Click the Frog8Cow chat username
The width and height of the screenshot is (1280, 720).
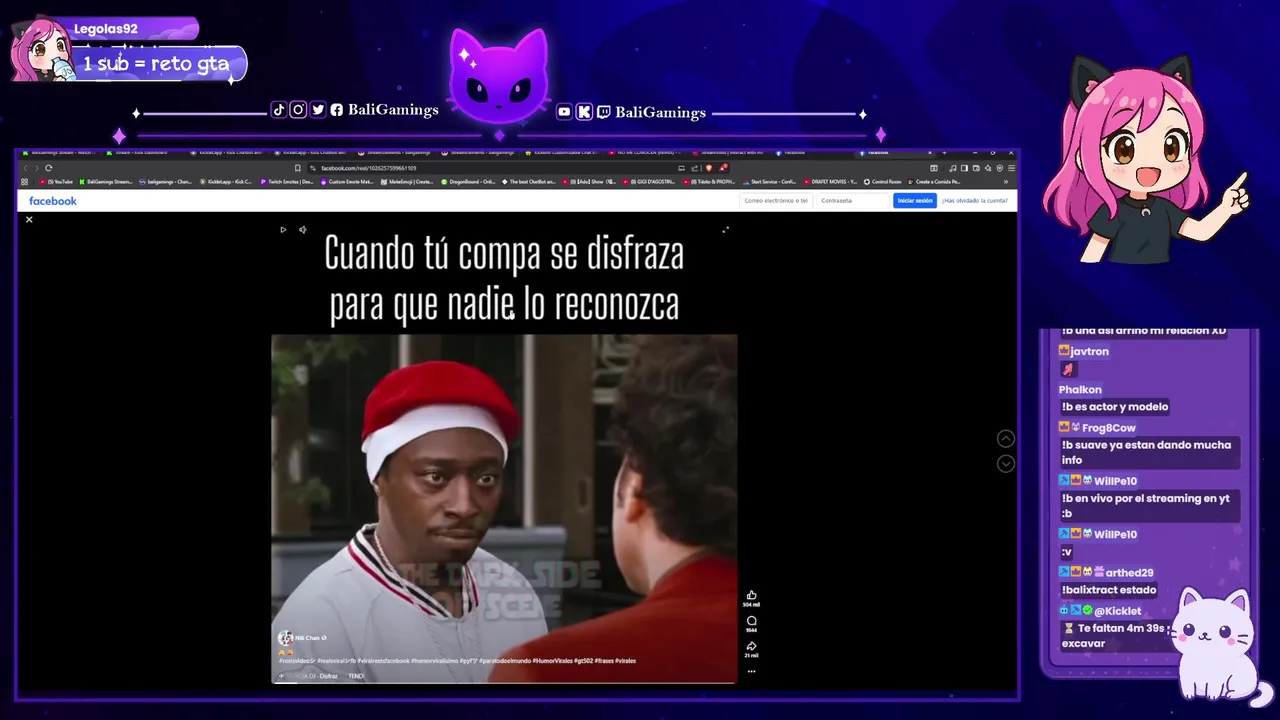coord(1108,428)
